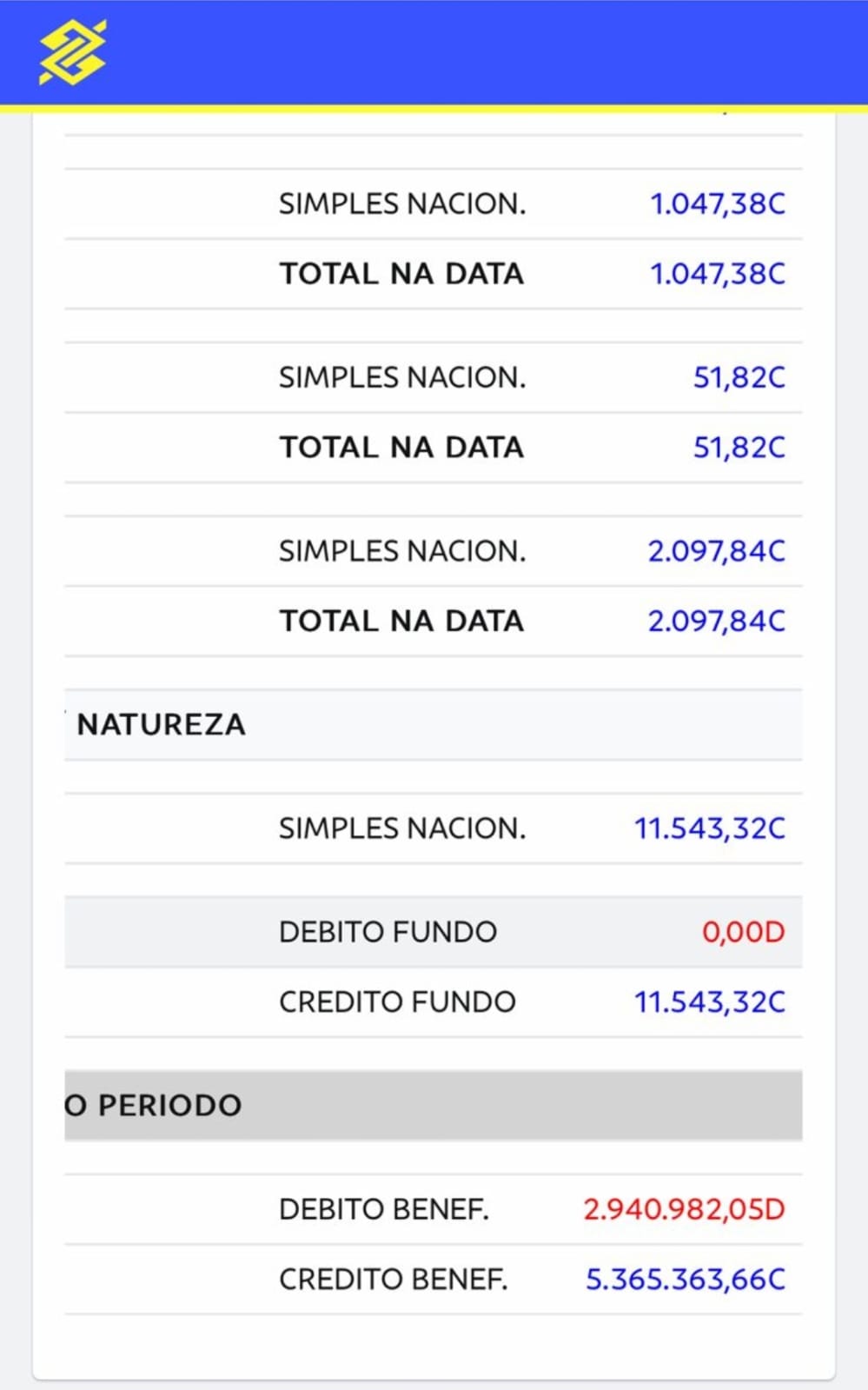Select the TOTAL NA DATA label beside 2.097,84C
The width and height of the screenshot is (868, 1390).
coord(401,621)
